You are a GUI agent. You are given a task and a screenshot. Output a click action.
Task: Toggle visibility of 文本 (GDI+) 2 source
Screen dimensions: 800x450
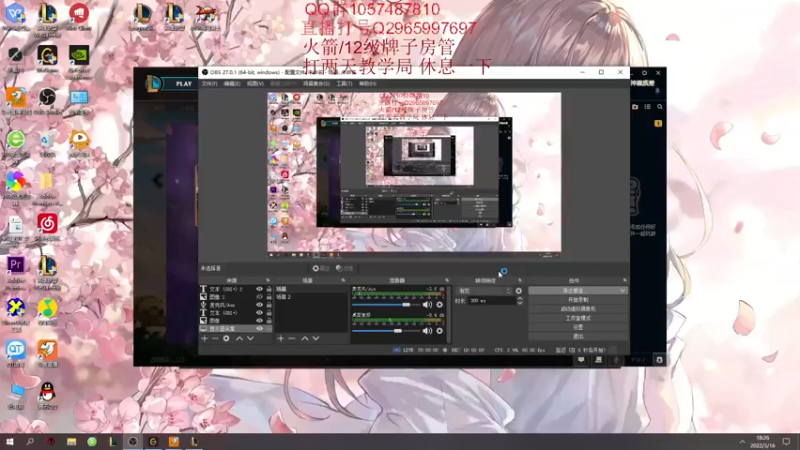259,289
